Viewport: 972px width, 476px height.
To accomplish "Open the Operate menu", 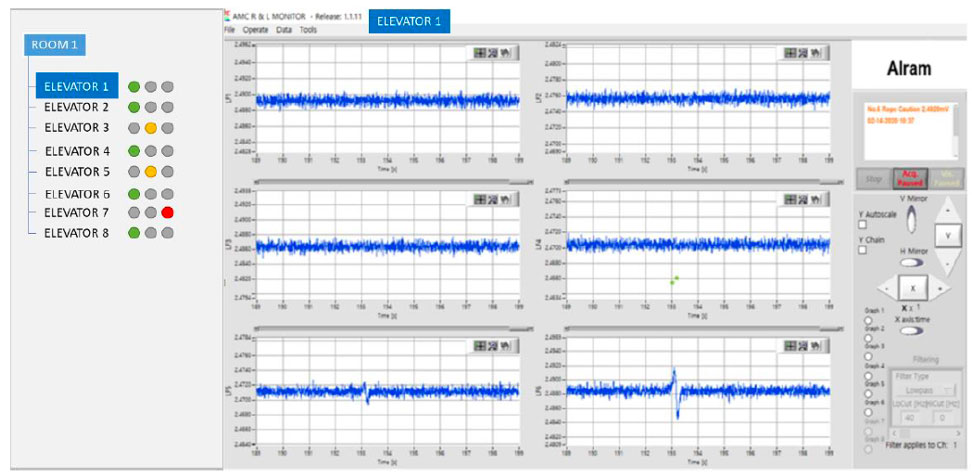I will [x=255, y=30].
